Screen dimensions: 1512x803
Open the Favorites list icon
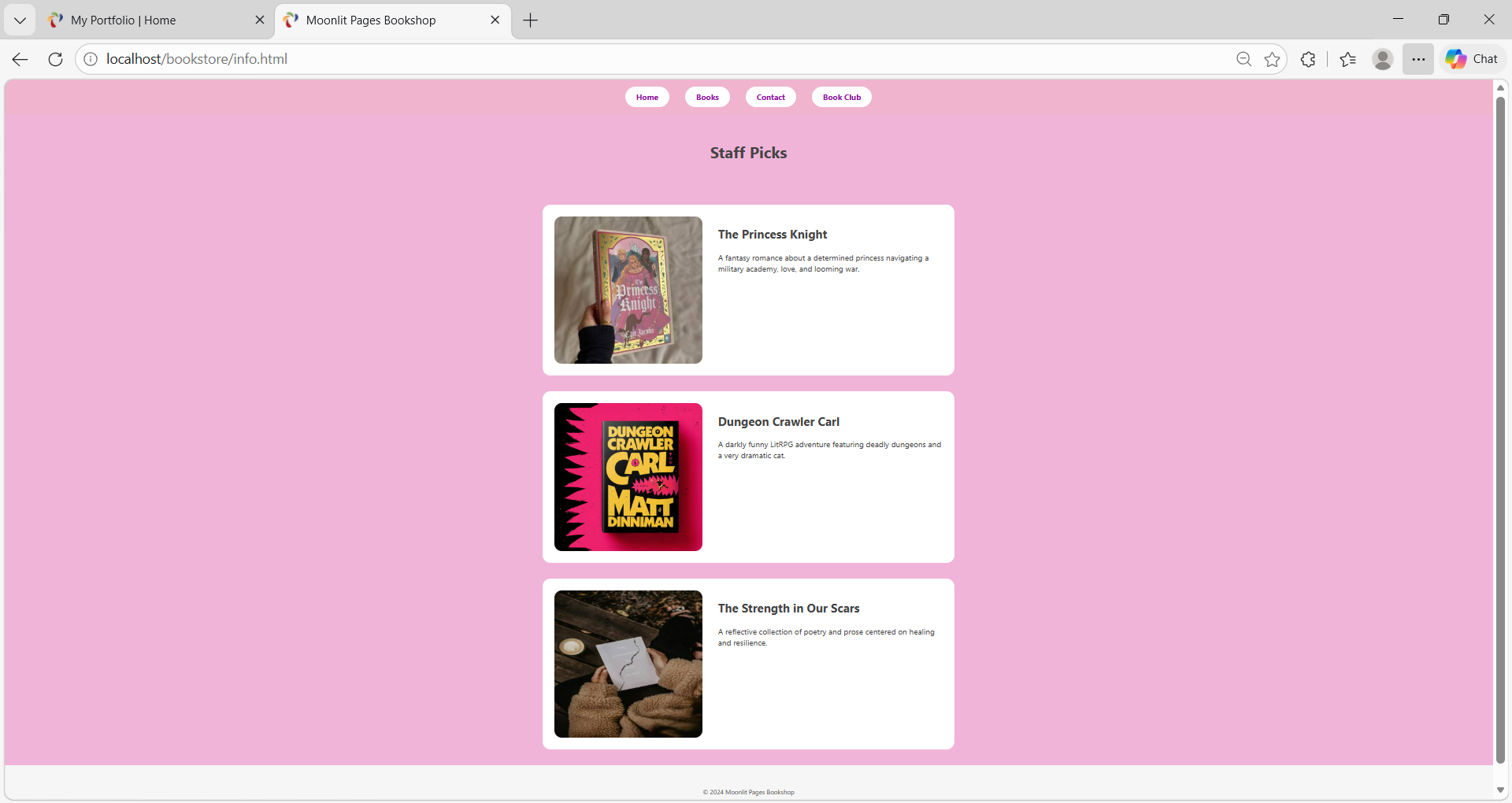[1347, 59]
